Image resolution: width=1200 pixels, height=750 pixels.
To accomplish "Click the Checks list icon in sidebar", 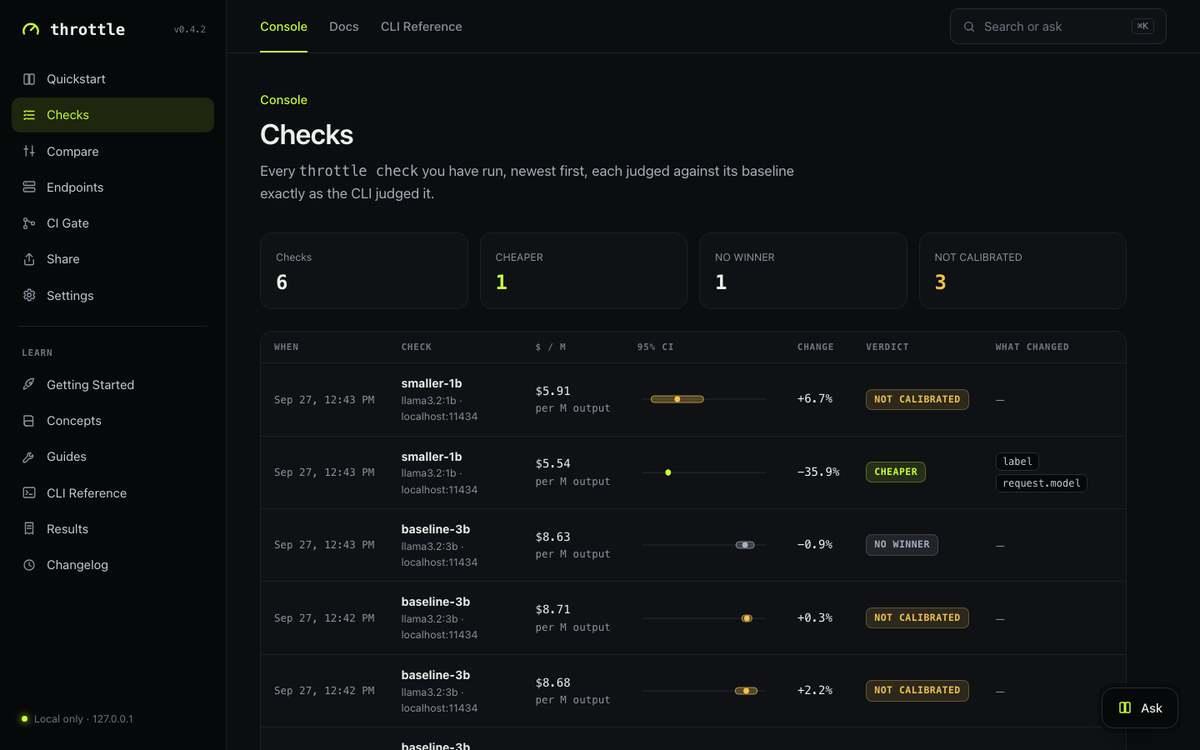I will [29, 115].
